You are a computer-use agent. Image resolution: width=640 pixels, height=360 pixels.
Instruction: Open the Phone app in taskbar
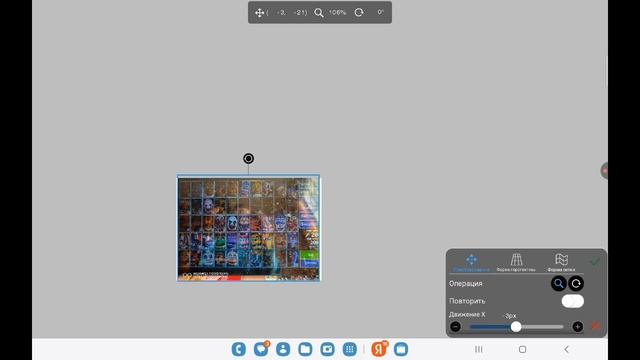pos(239,349)
